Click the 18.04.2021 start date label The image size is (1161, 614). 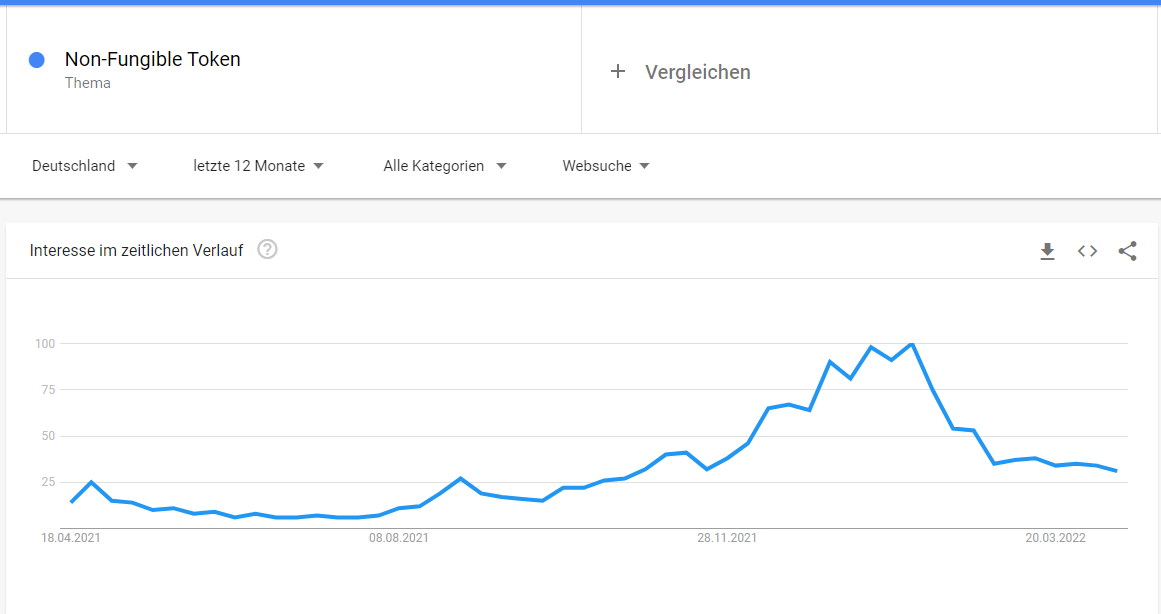pyautogui.click(x=71, y=538)
